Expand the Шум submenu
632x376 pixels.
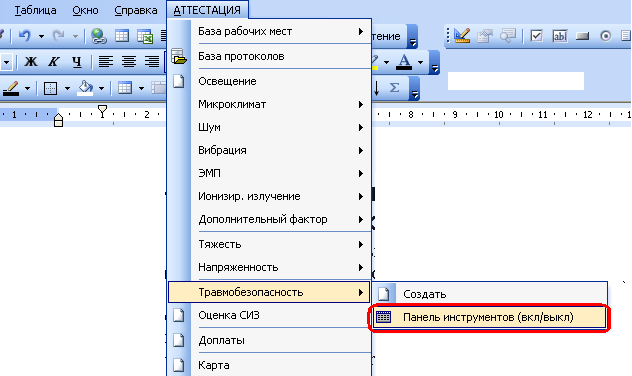[x=269, y=127]
